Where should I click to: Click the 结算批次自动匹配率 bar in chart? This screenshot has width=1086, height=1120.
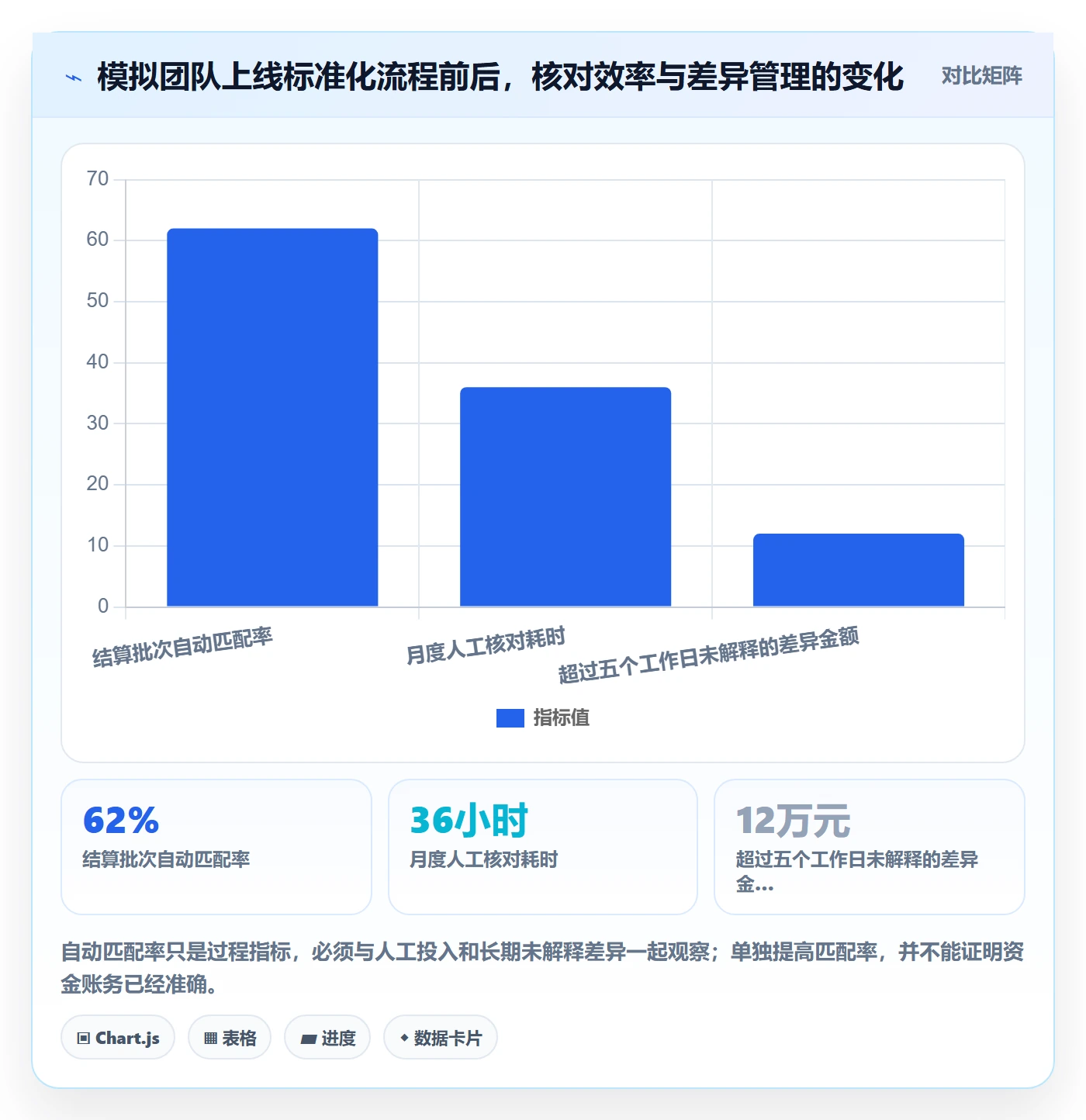[272, 417]
